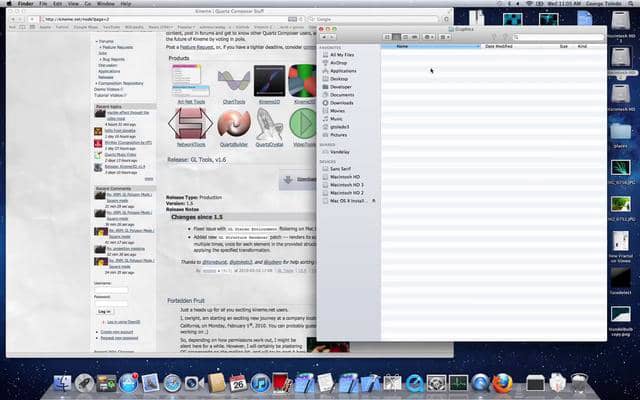Open the Finder menu in menu bar
The image size is (640, 400).
tap(25, 4)
